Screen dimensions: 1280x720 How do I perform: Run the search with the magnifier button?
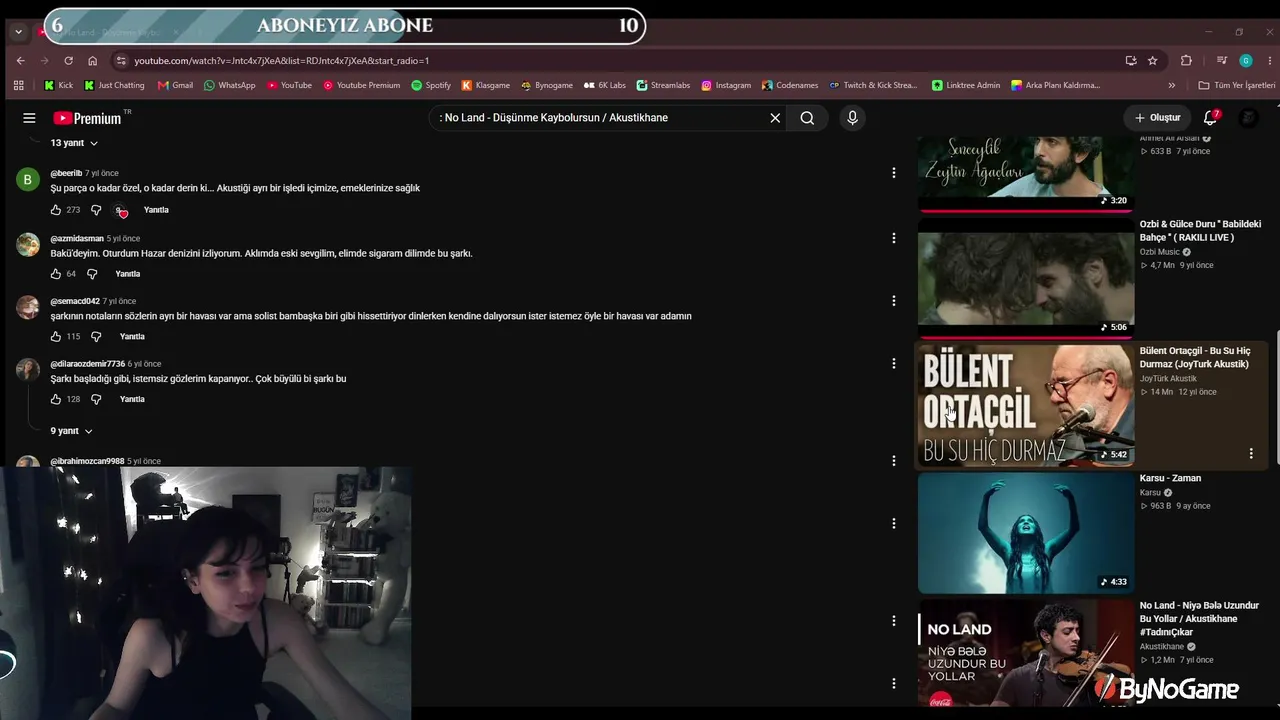pyautogui.click(x=807, y=118)
